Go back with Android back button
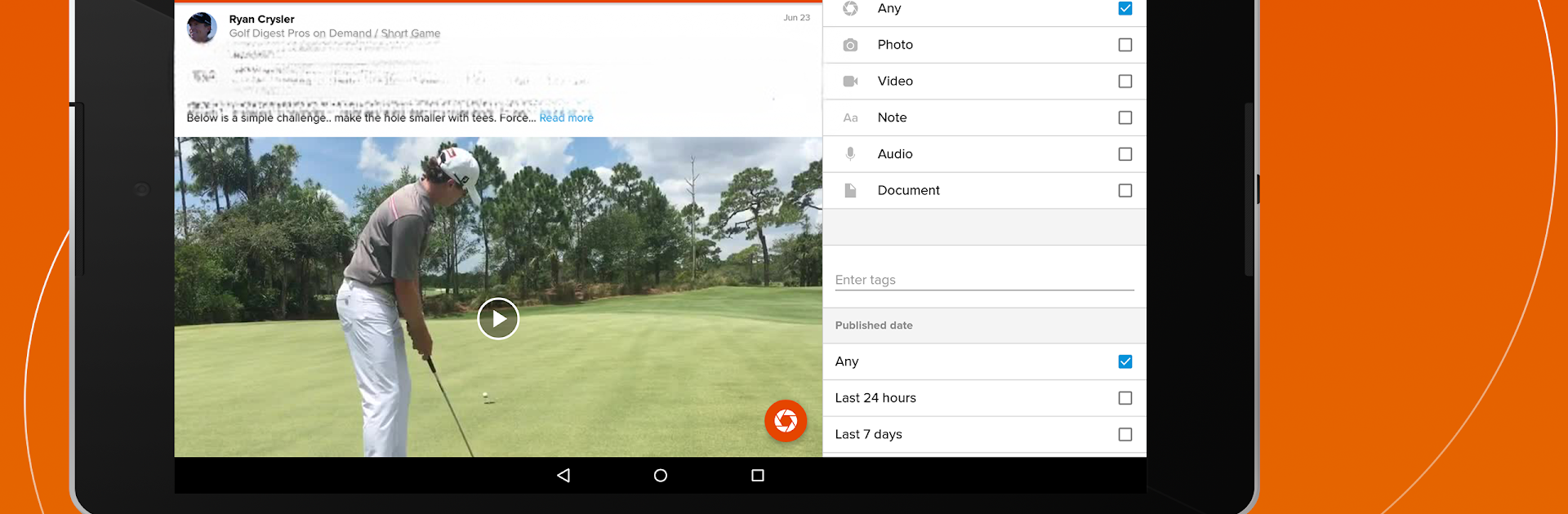The image size is (1568, 514). tap(563, 475)
